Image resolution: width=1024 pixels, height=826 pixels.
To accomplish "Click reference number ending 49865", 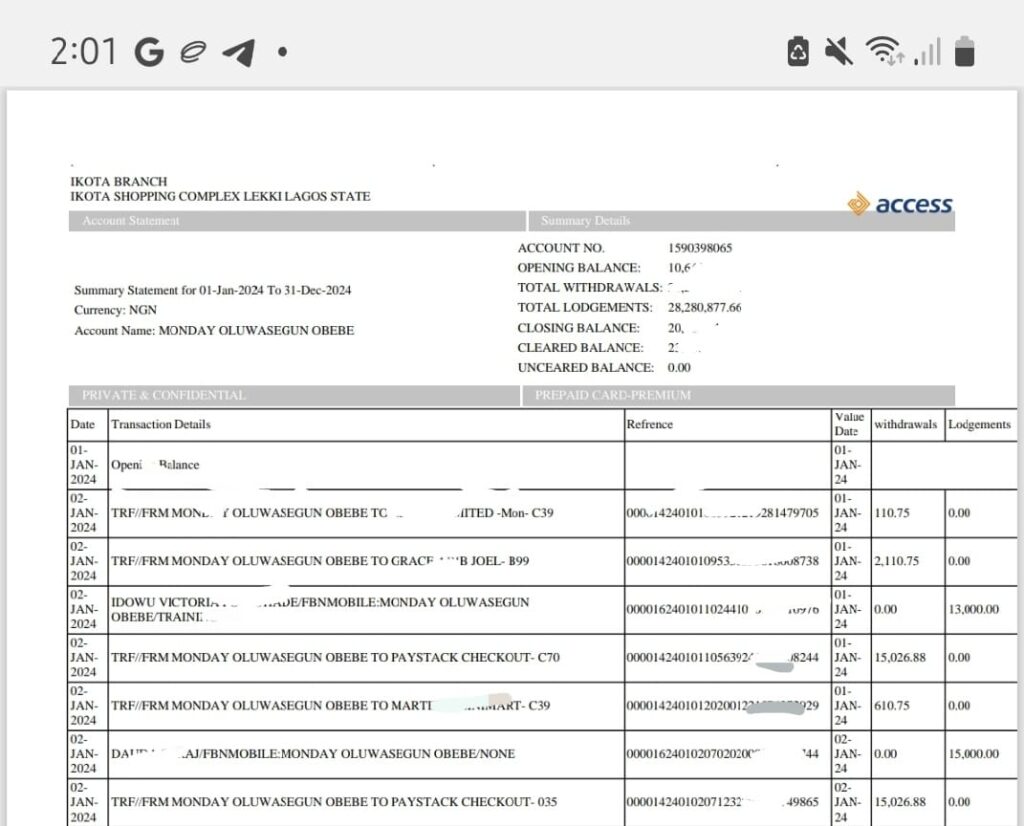I will pos(722,802).
